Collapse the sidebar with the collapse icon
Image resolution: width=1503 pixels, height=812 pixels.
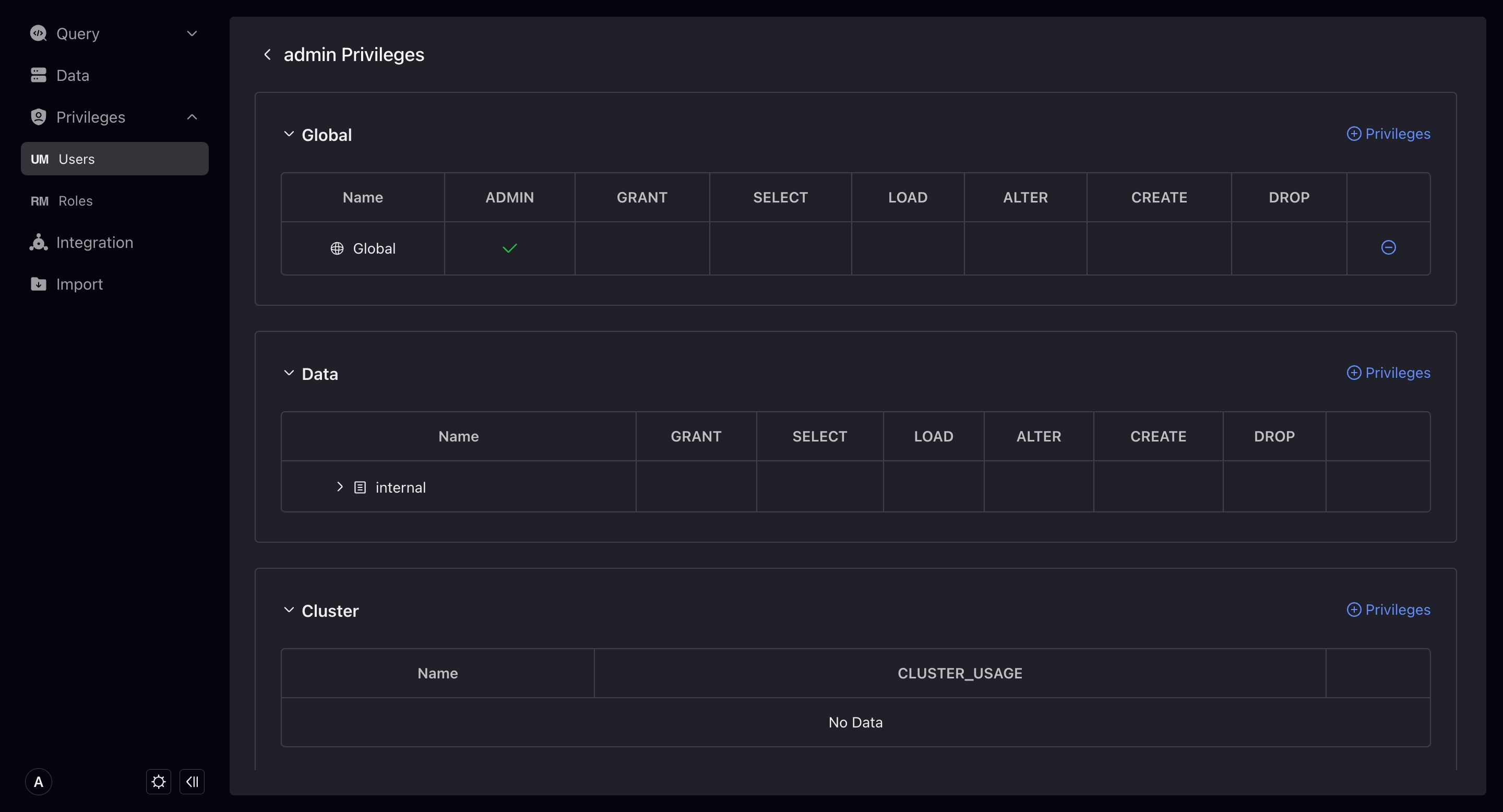192,781
